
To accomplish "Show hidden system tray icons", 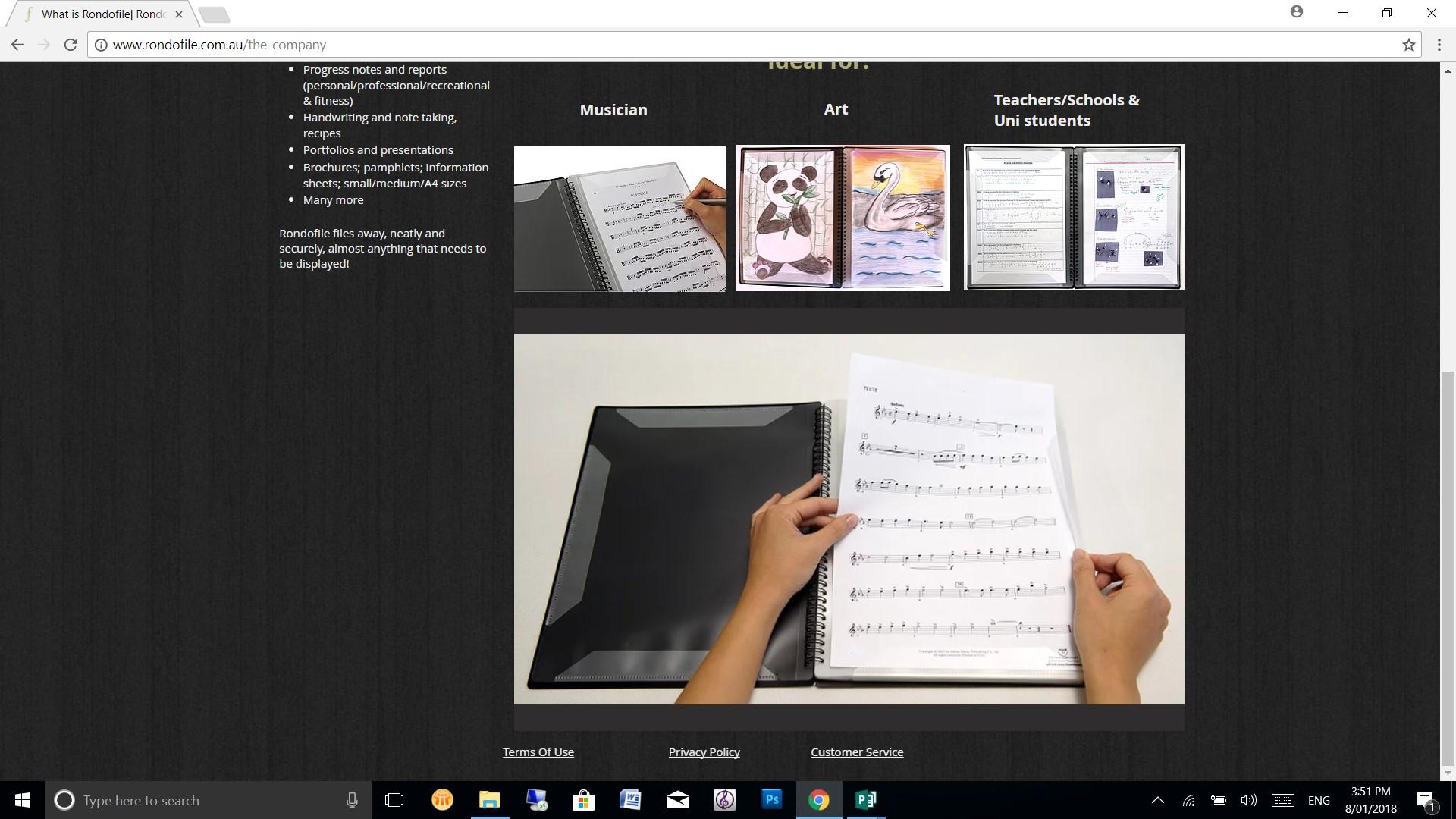I will click(1157, 800).
